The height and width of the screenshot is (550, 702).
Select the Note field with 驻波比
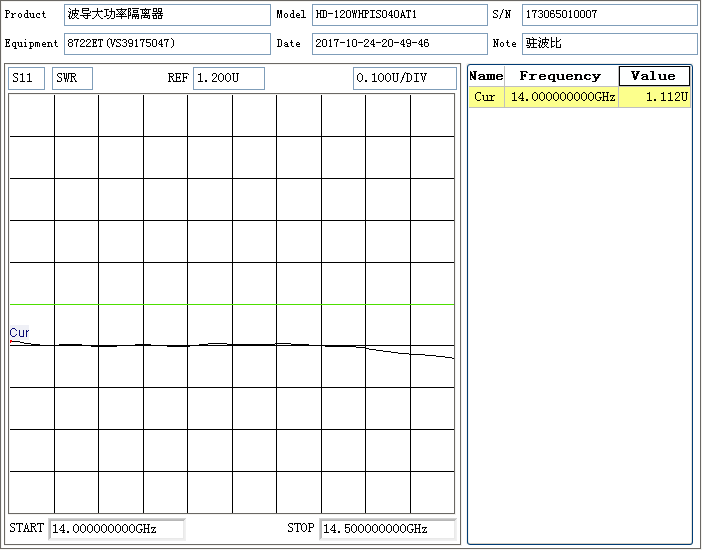point(609,44)
